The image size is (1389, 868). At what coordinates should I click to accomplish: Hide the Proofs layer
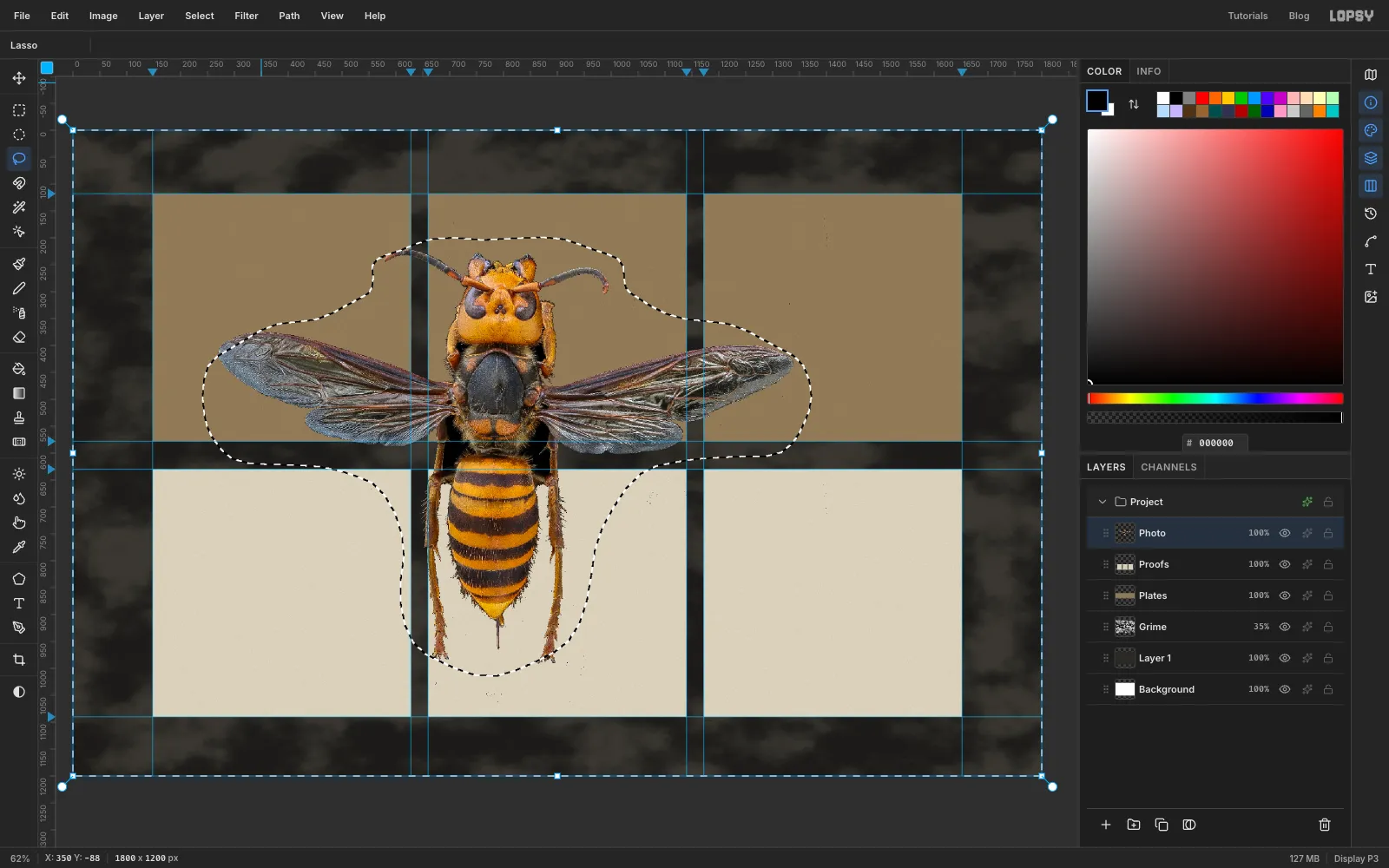tap(1285, 564)
